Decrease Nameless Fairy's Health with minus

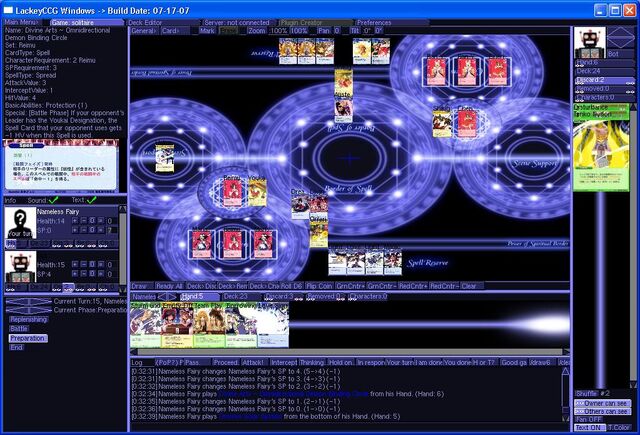[84, 221]
